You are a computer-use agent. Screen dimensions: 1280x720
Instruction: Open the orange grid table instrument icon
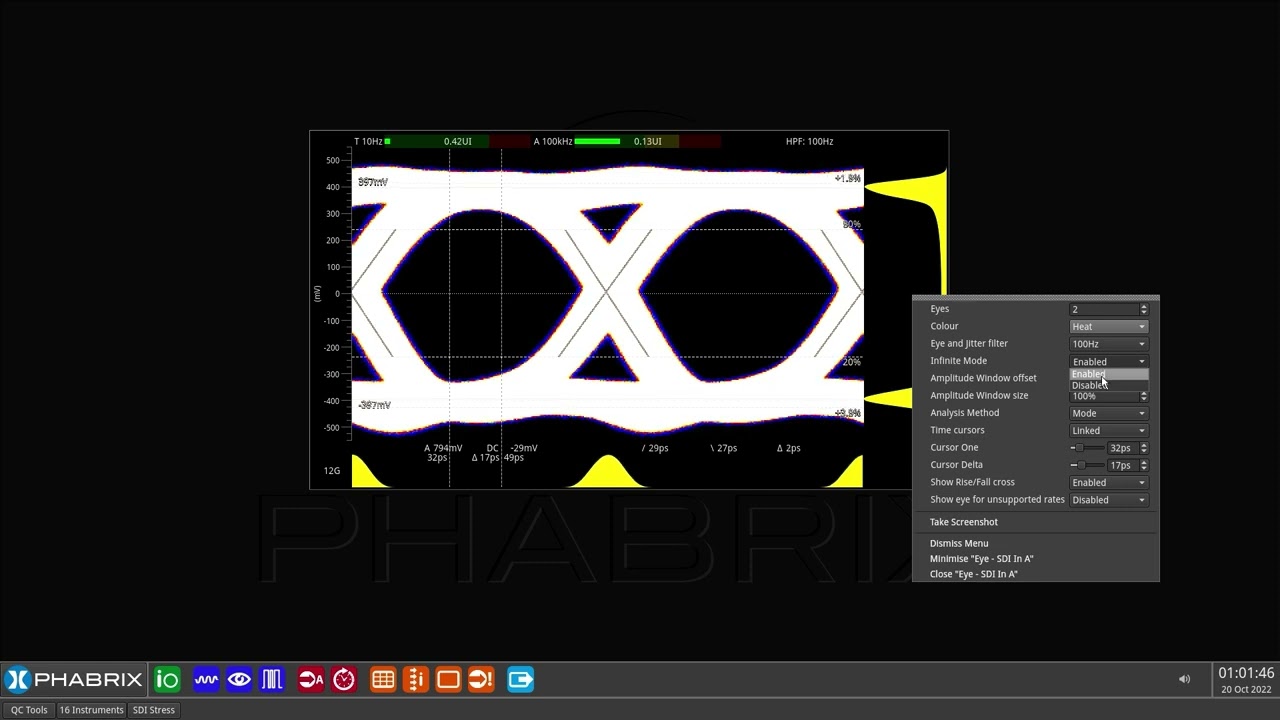click(383, 680)
